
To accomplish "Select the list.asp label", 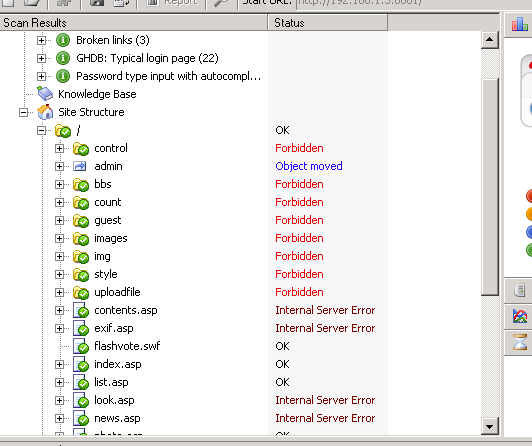I will point(111,382).
